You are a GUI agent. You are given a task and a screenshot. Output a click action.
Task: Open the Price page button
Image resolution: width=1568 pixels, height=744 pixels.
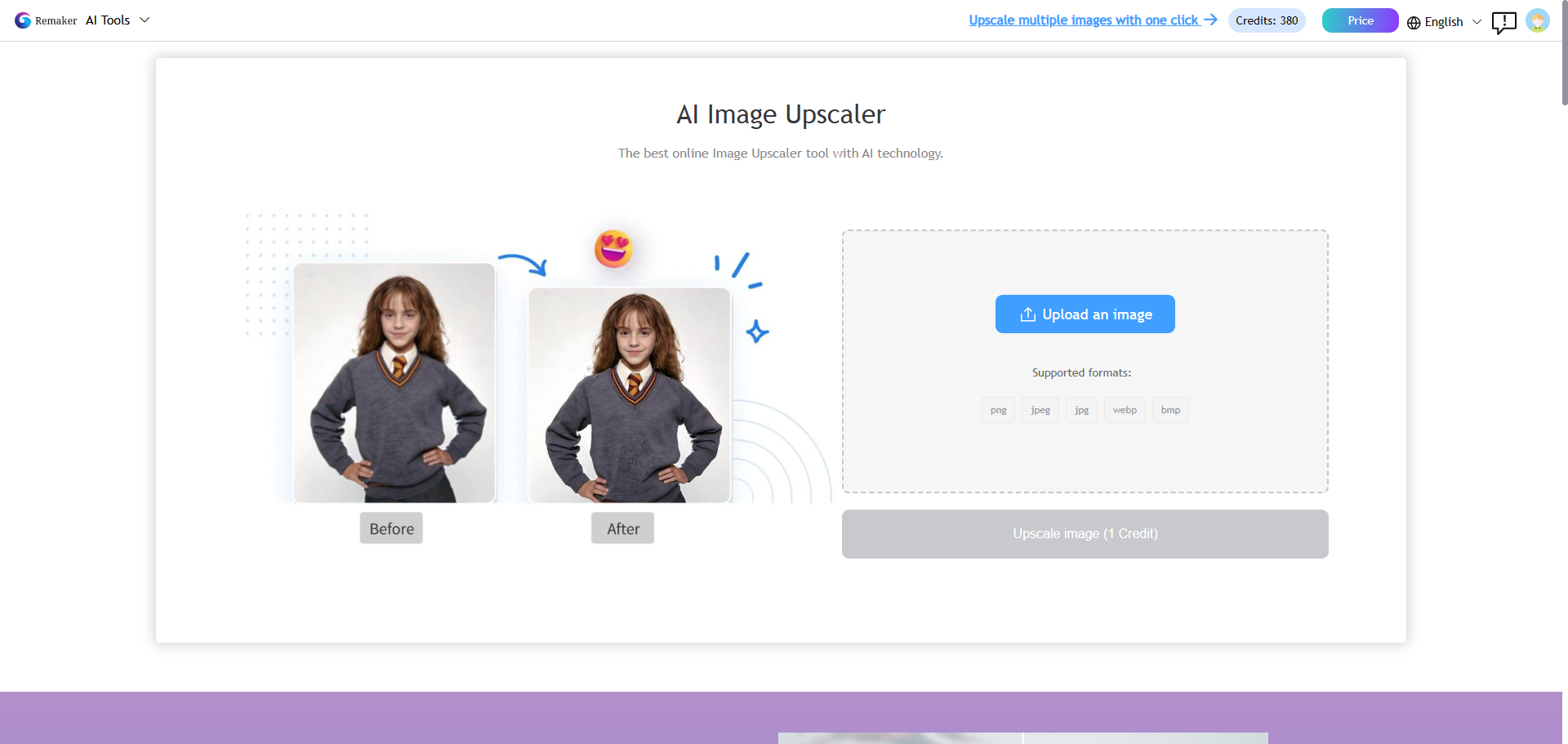1360,20
